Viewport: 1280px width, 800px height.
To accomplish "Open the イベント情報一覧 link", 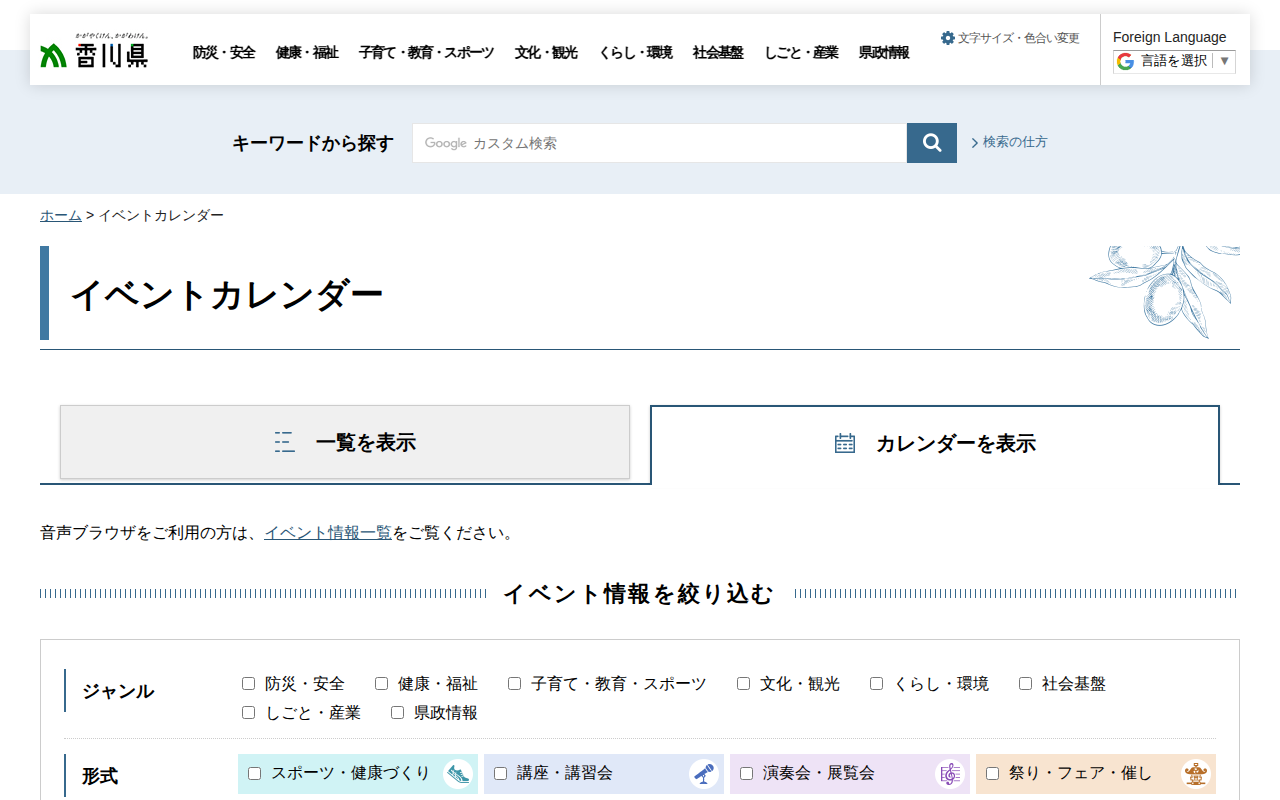I will [x=328, y=533].
